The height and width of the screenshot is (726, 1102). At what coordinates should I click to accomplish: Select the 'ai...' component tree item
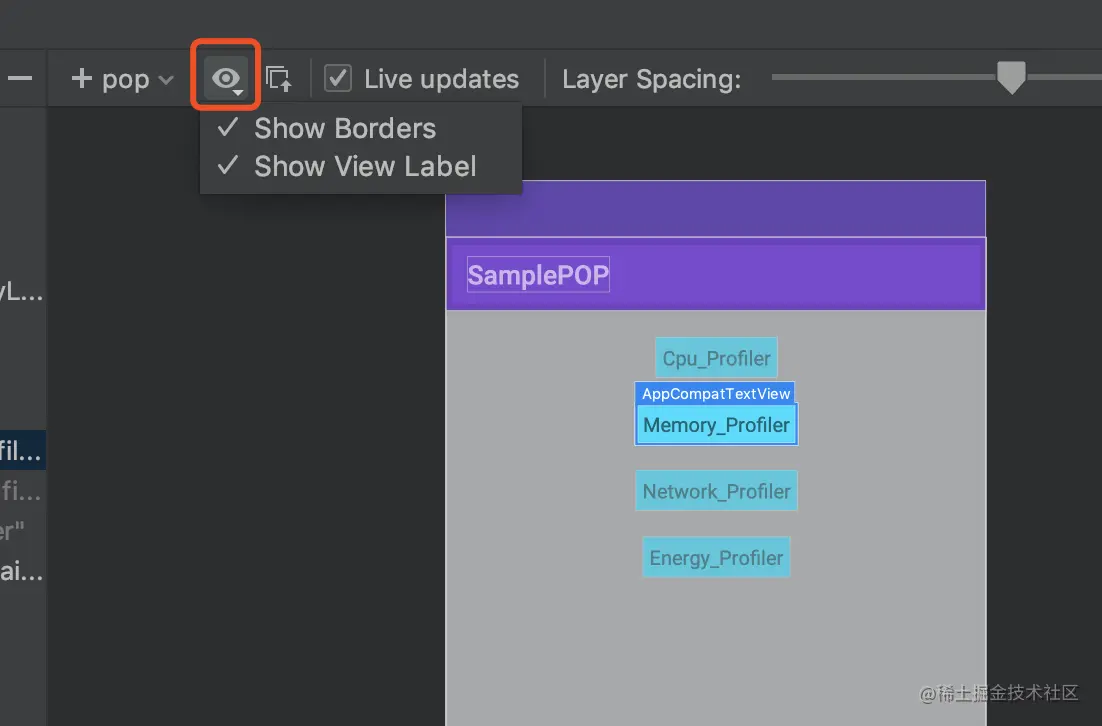click(21, 572)
